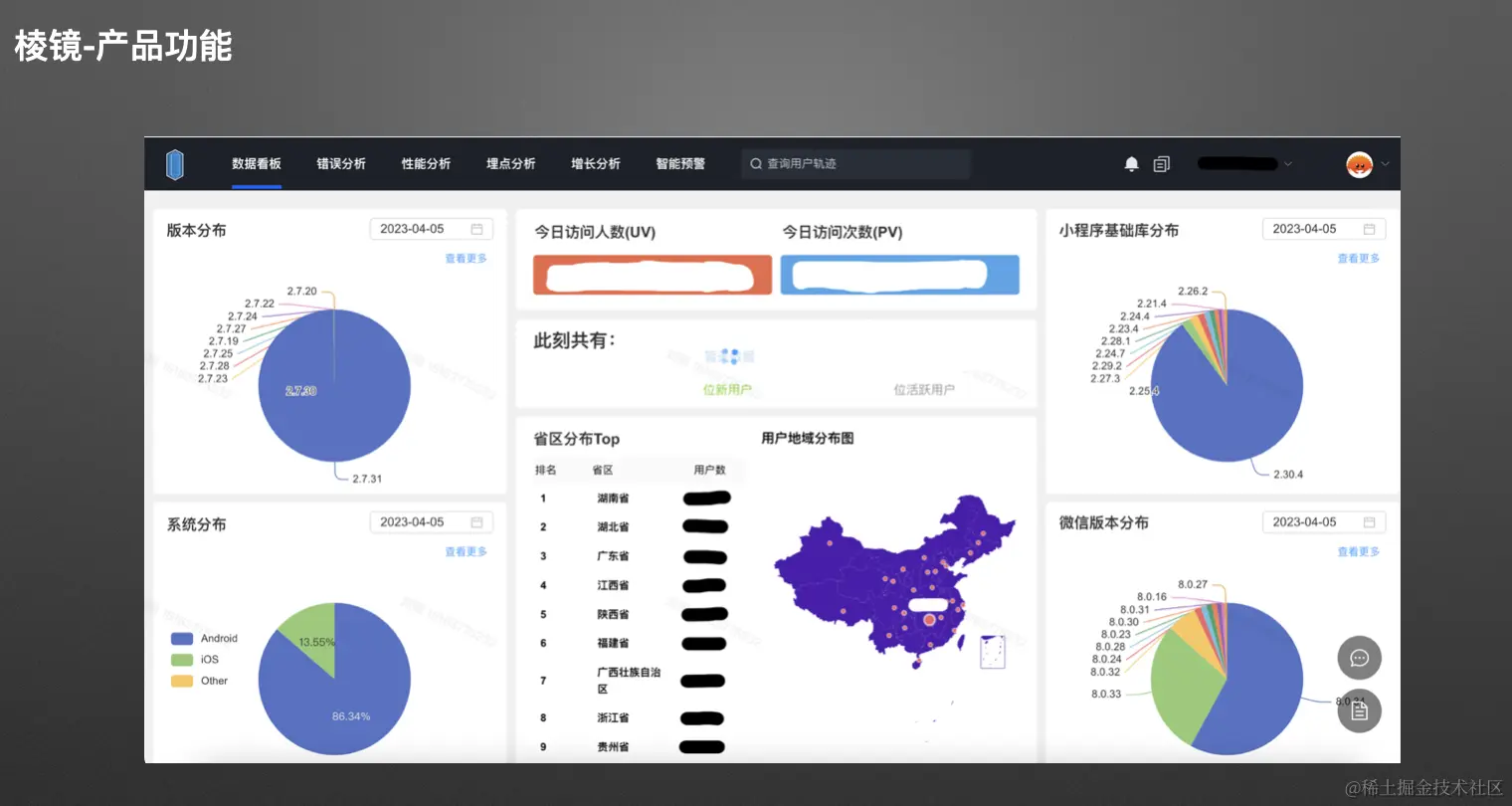This screenshot has height=806, width=1512.
Task: Open 版本分布 date picker 2023-04-05
Action: (x=431, y=229)
